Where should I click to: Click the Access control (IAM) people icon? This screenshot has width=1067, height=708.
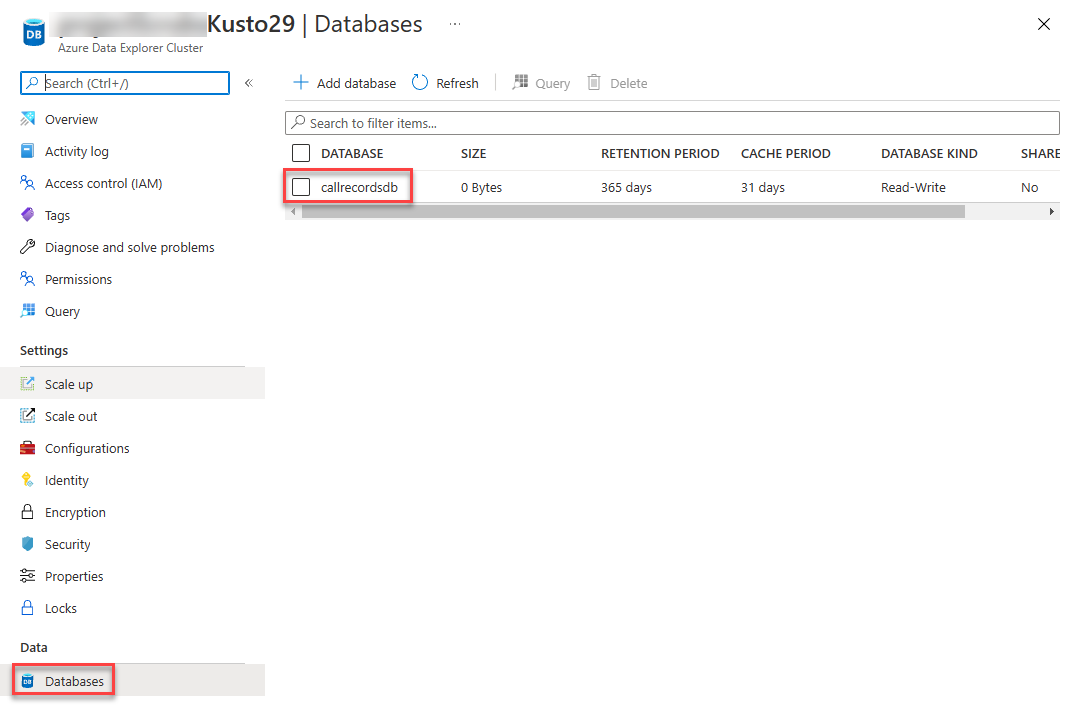(27, 183)
